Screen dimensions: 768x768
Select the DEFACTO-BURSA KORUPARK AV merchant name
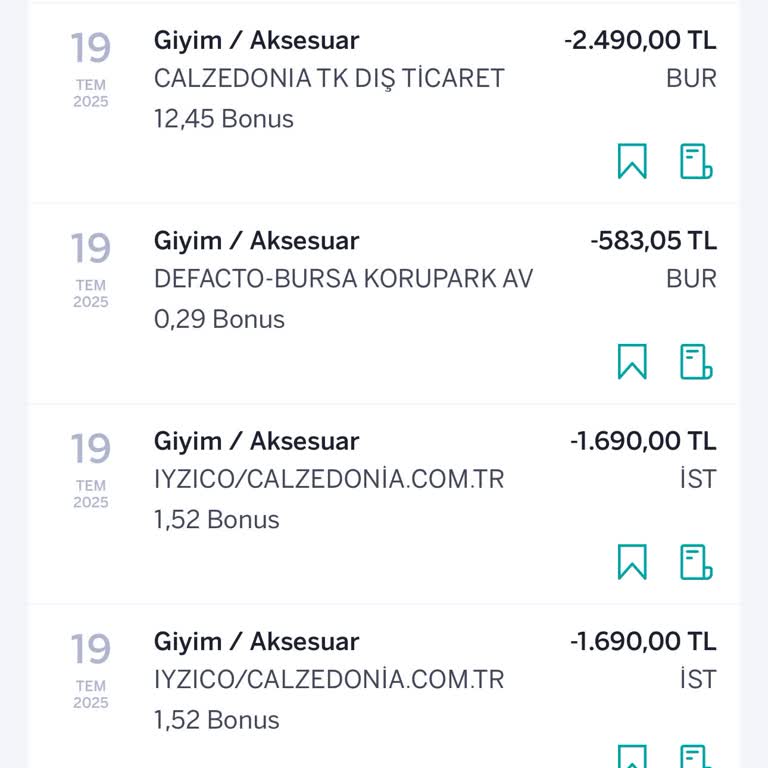pos(343,279)
